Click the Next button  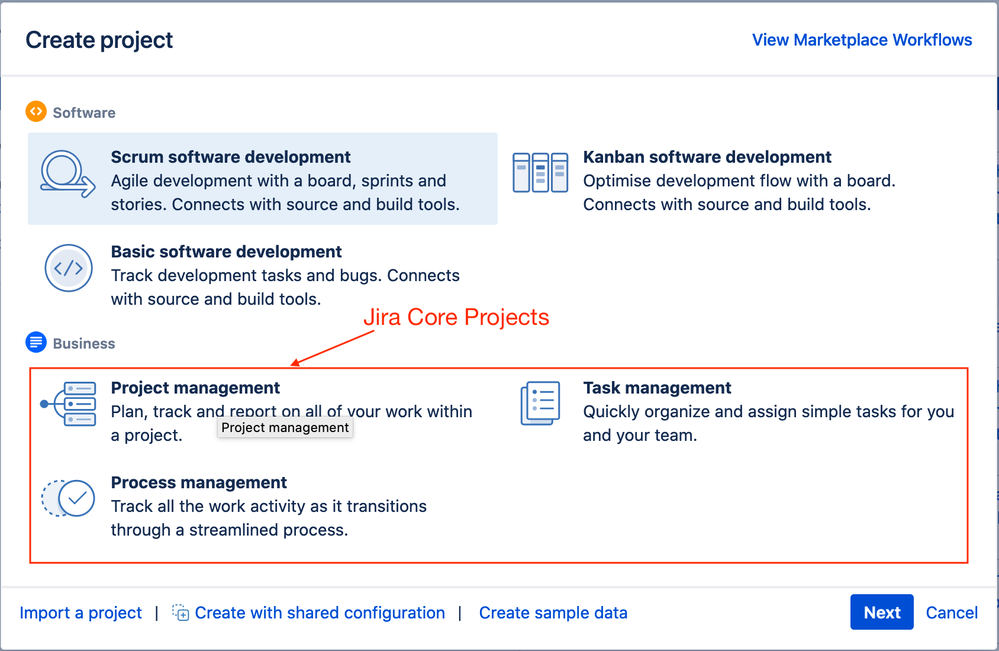click(x=882, y=612)
